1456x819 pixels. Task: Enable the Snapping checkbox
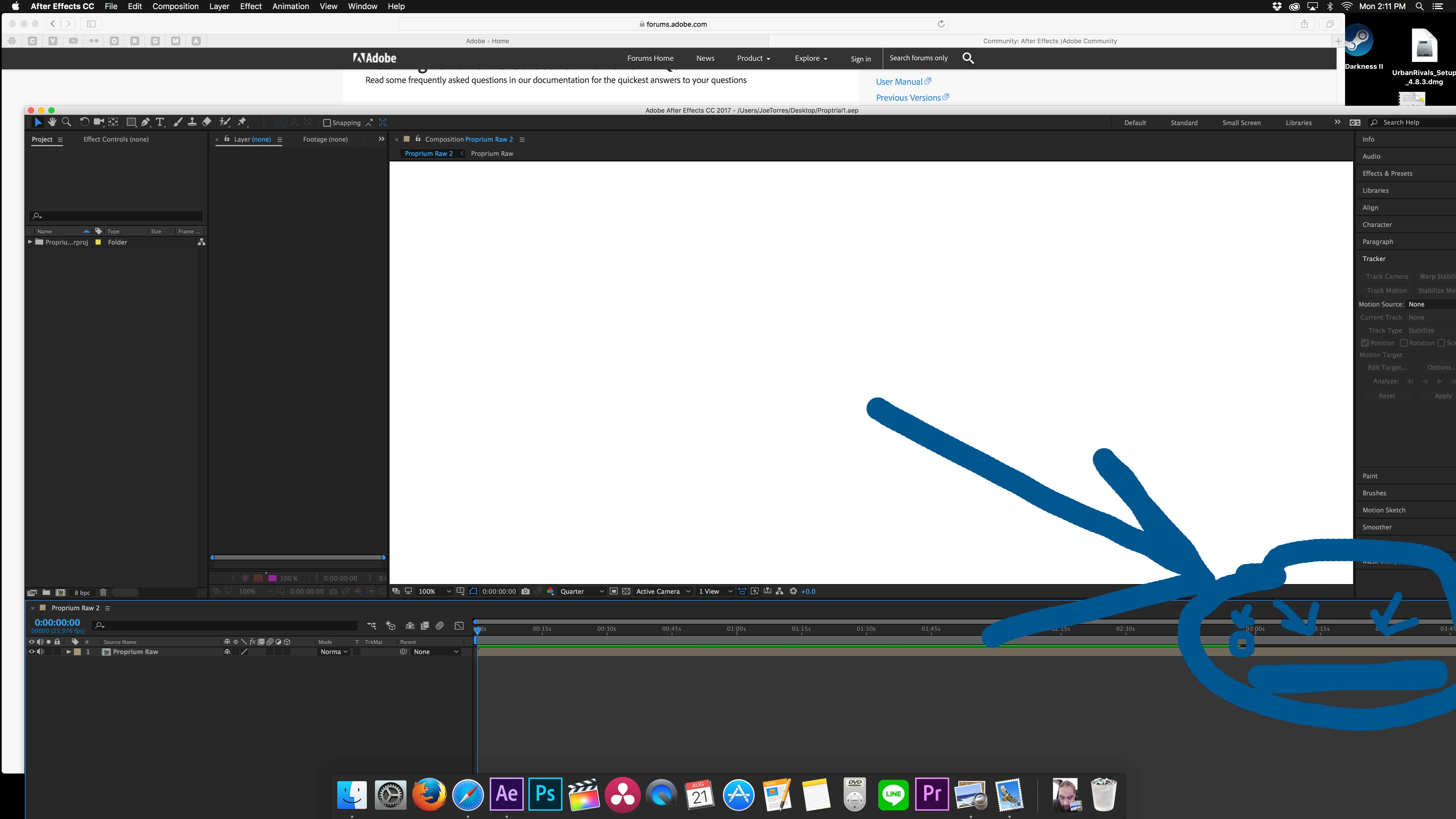pyautogui.click(x=327, y=123)
